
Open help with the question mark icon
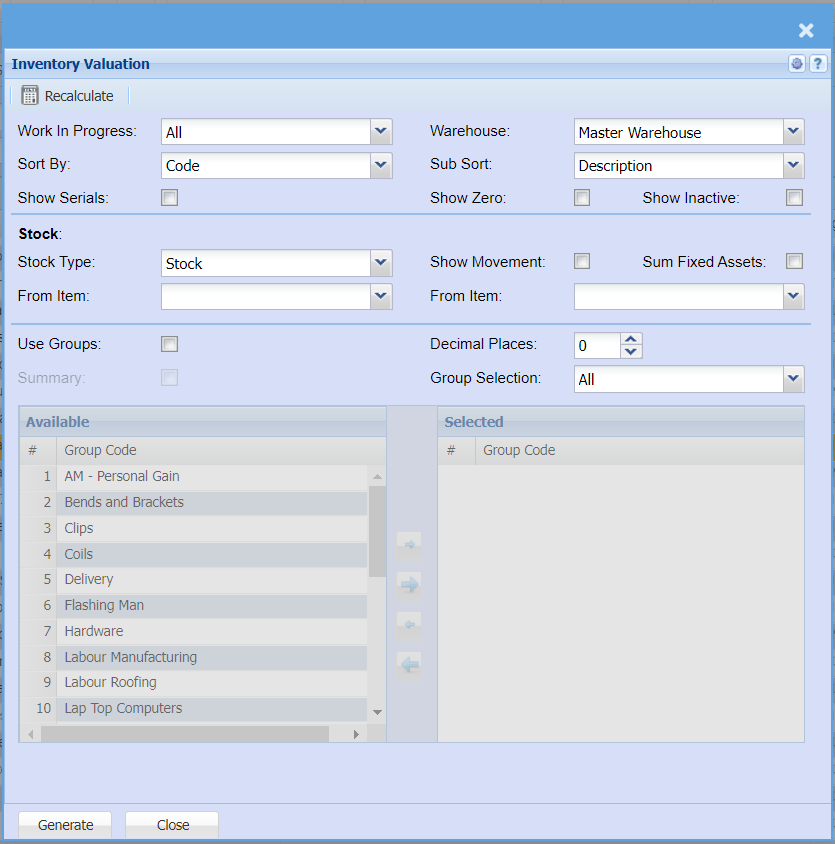(x=817, y=64)
